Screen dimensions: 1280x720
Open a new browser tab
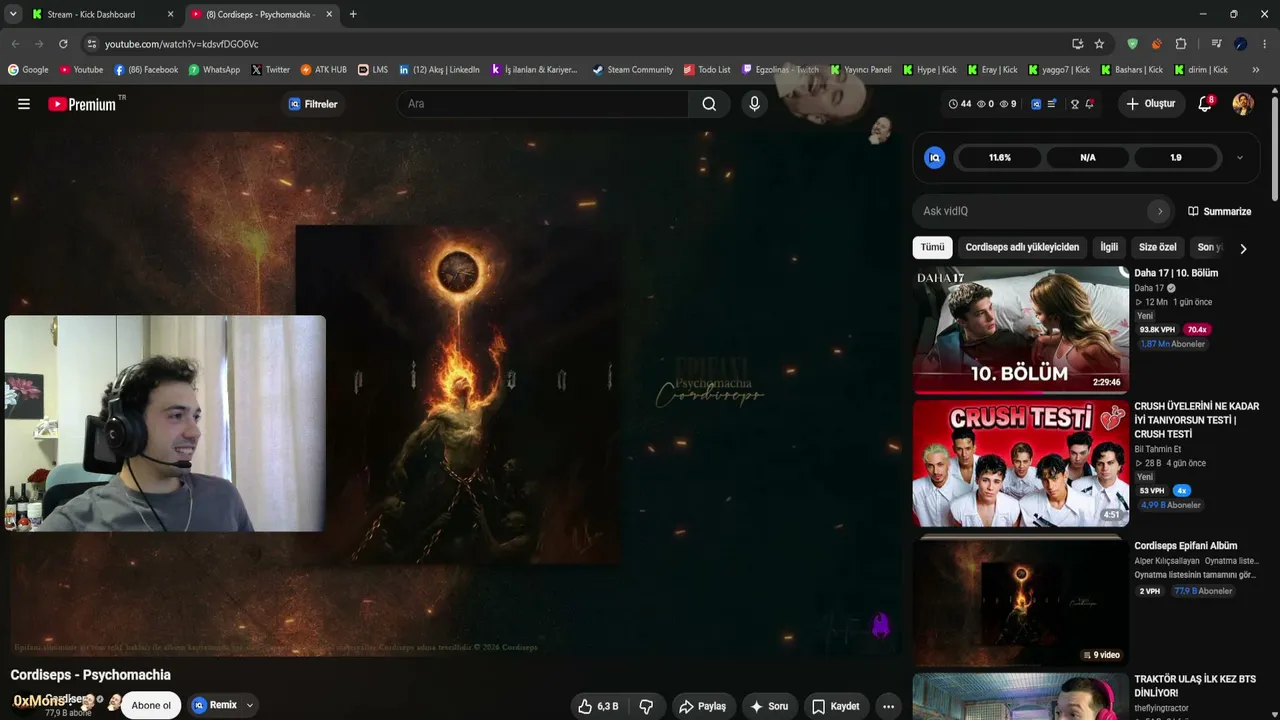pyautogui.click(x=353, y=14)
